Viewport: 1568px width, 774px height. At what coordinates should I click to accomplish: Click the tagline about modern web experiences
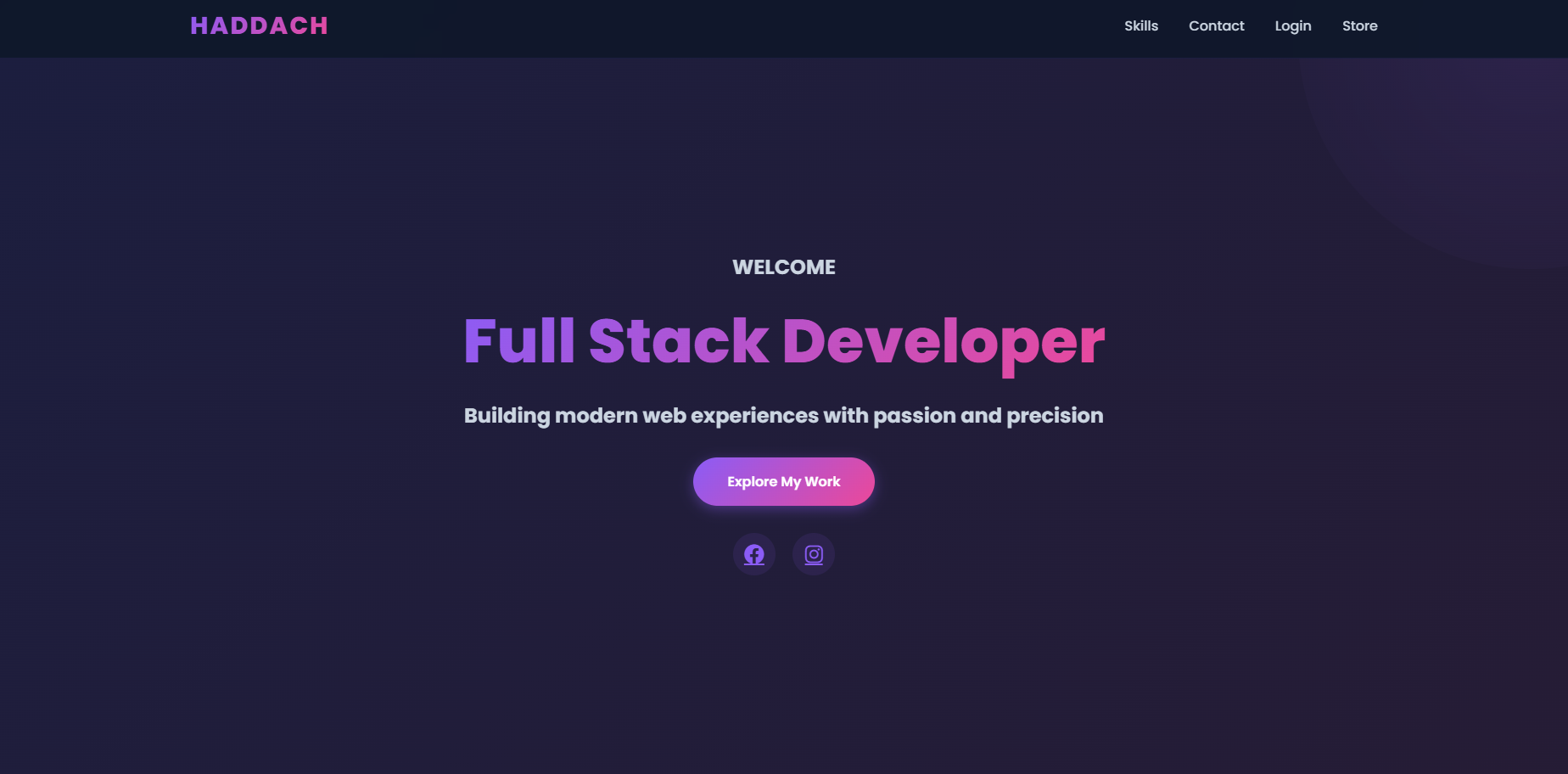tap(783, 416)
